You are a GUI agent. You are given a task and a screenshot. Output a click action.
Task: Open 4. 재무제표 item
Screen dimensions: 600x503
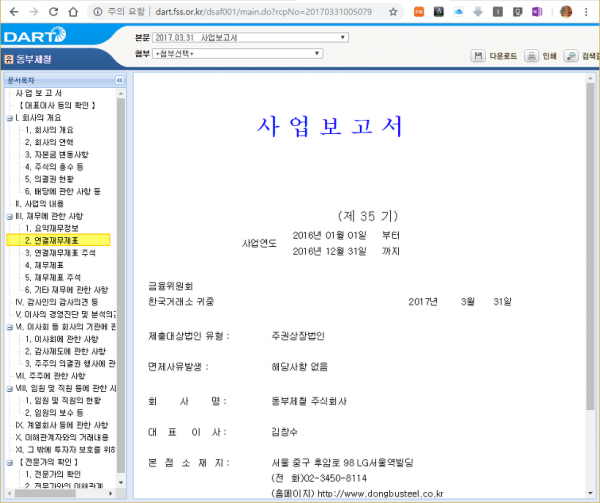click(44, 265)
